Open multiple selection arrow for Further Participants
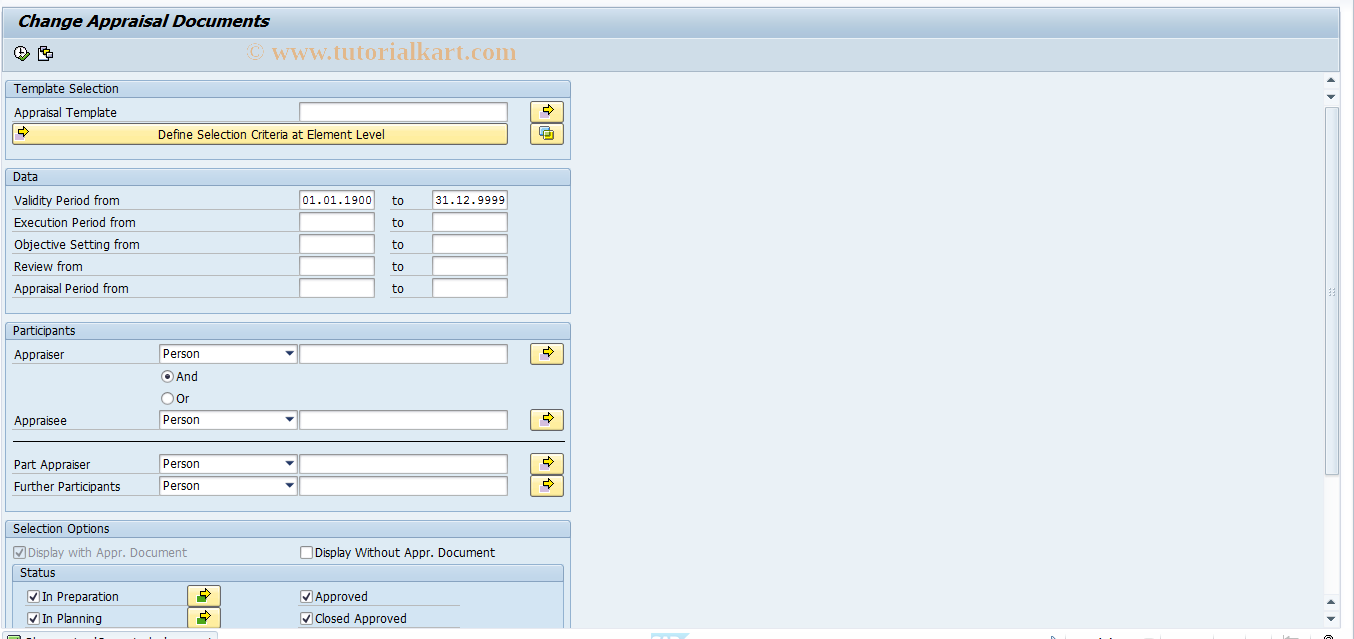 [547, 486]
